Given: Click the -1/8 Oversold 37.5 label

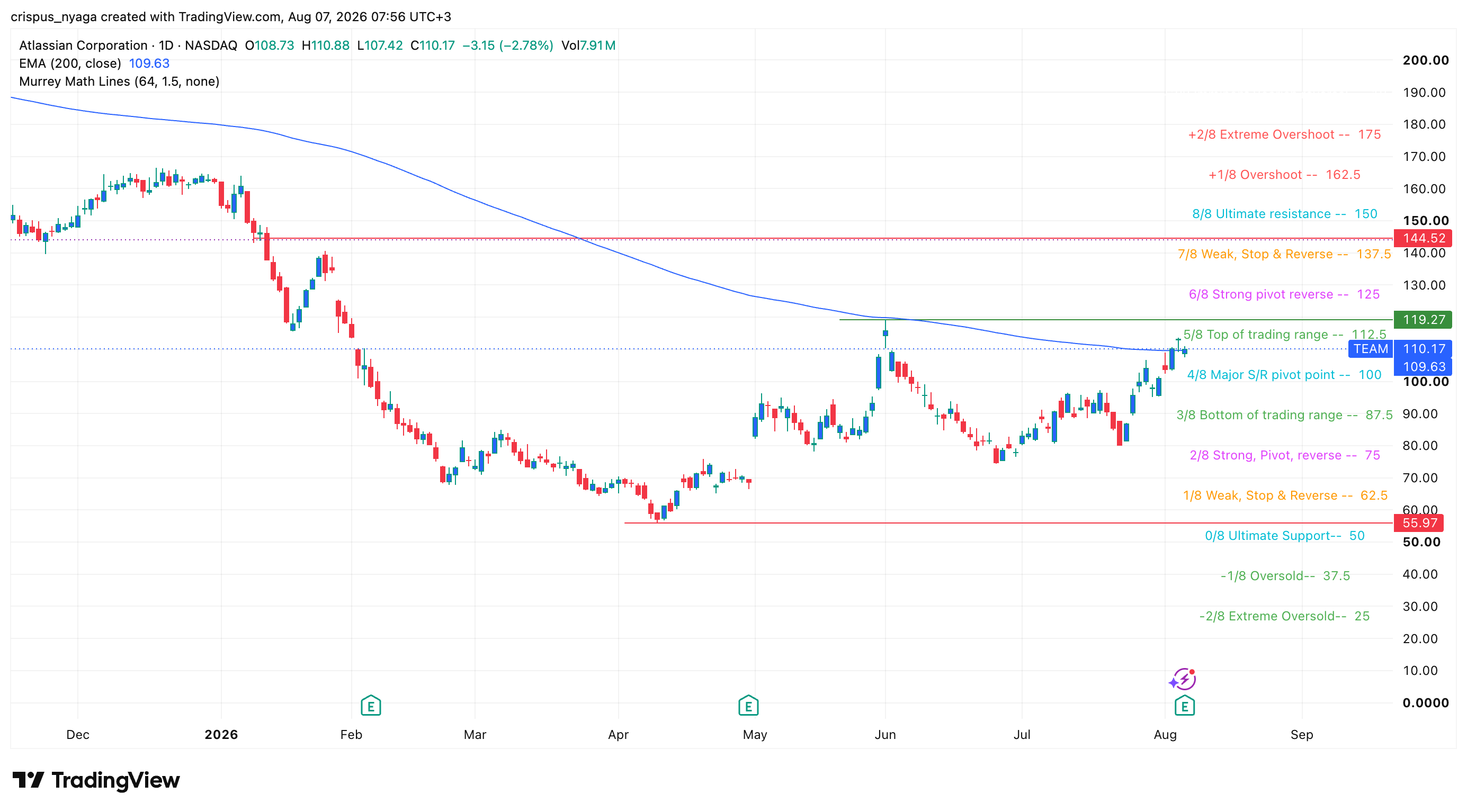Looking at the screenshot, I should click(1285, 576).
